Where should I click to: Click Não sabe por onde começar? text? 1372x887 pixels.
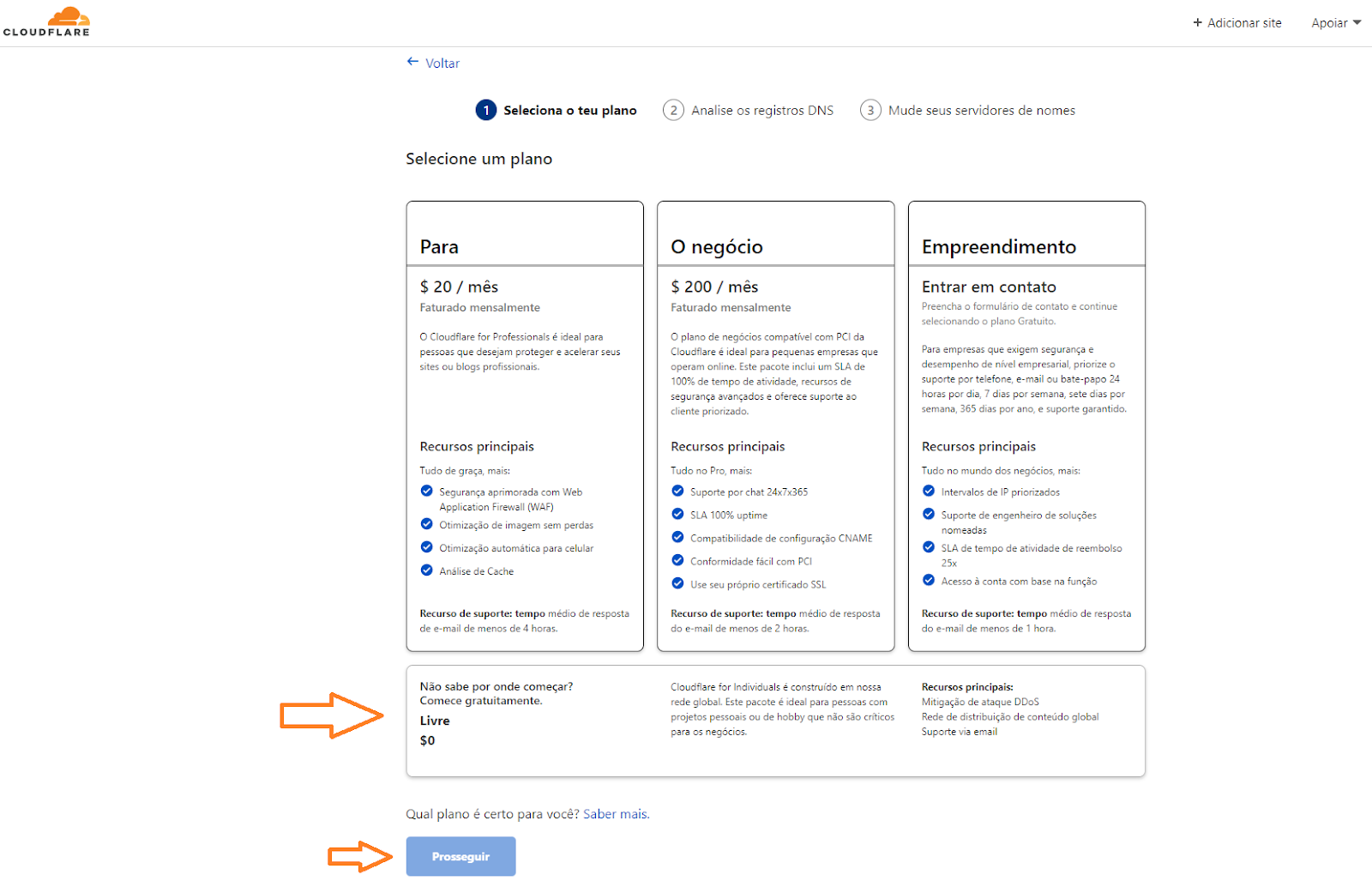pos(496,686)
